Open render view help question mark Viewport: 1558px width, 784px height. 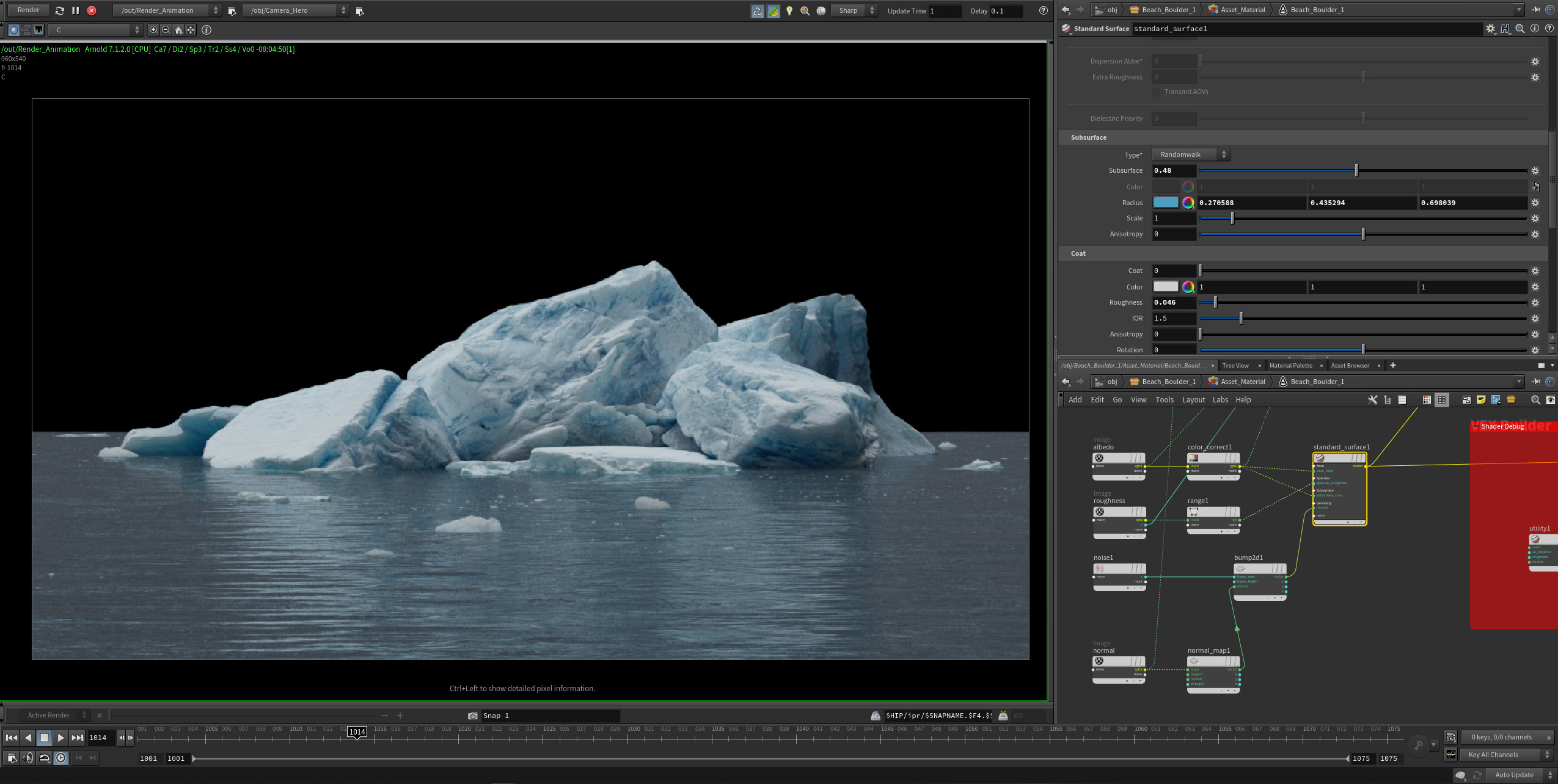[x=1043, y=10]
